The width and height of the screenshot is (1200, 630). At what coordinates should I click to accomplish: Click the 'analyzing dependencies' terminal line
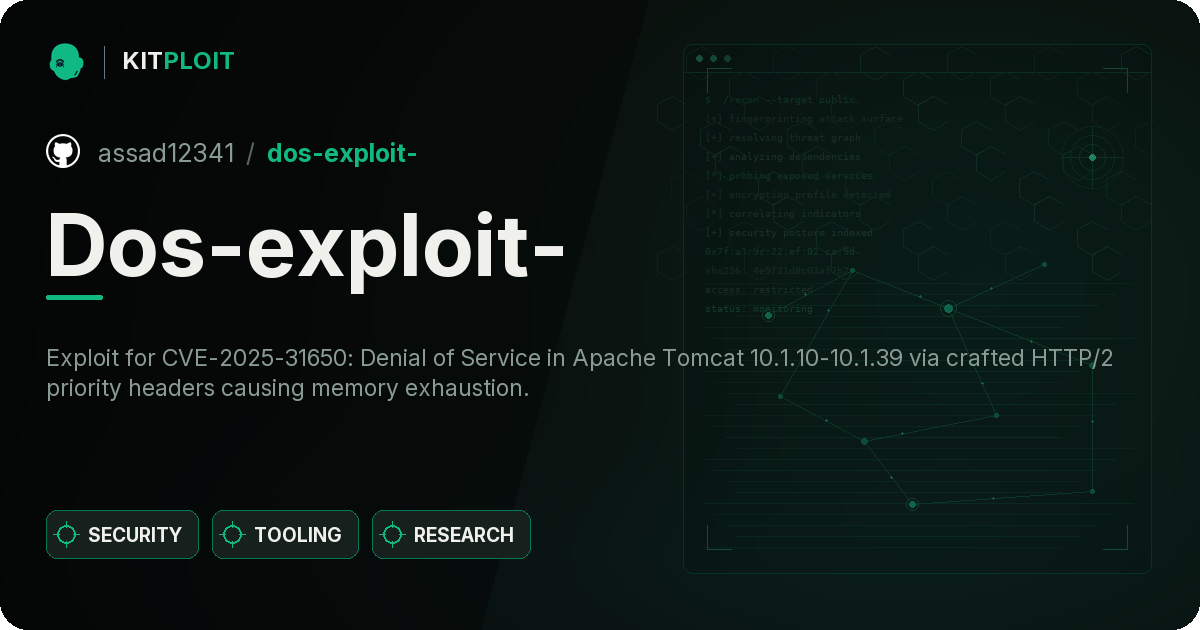click(782, 157)
